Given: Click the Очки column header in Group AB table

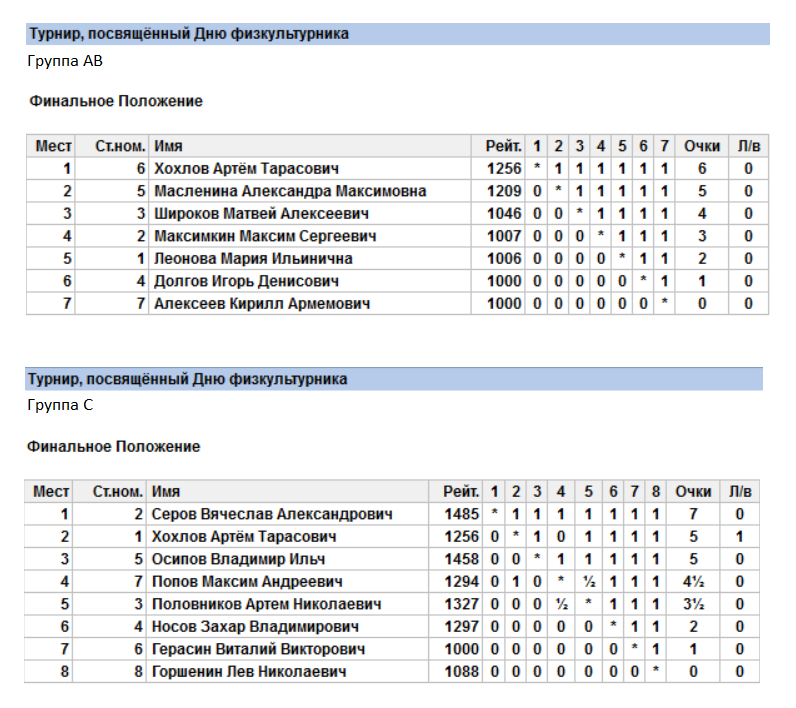Looking at the screenshot, I should point(702,146).
